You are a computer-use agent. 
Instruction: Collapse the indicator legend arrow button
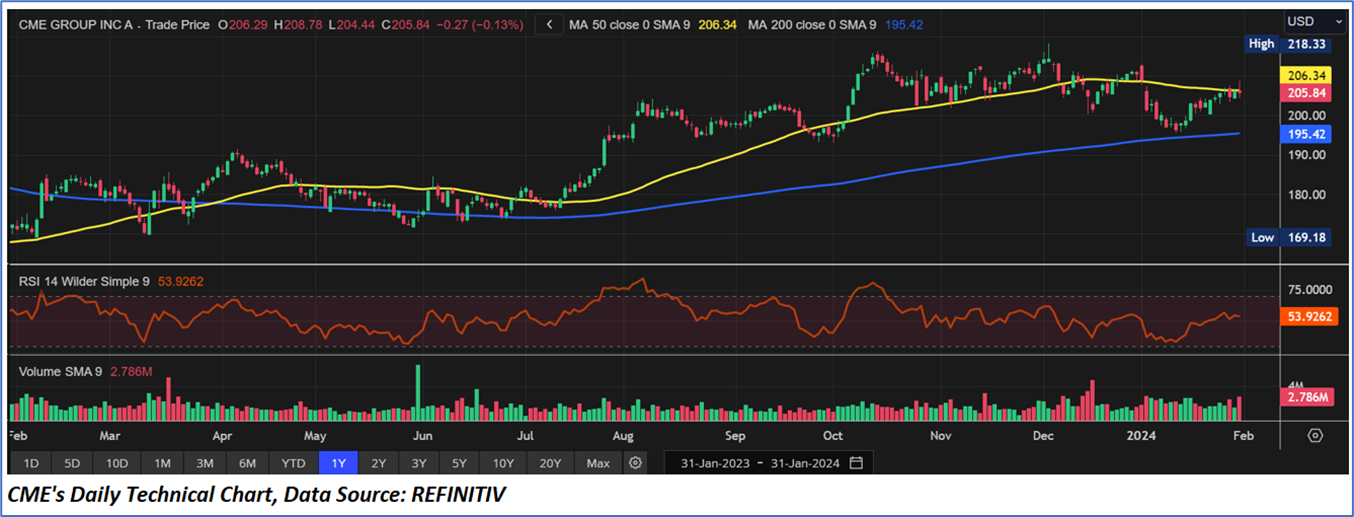click(549, 24)
